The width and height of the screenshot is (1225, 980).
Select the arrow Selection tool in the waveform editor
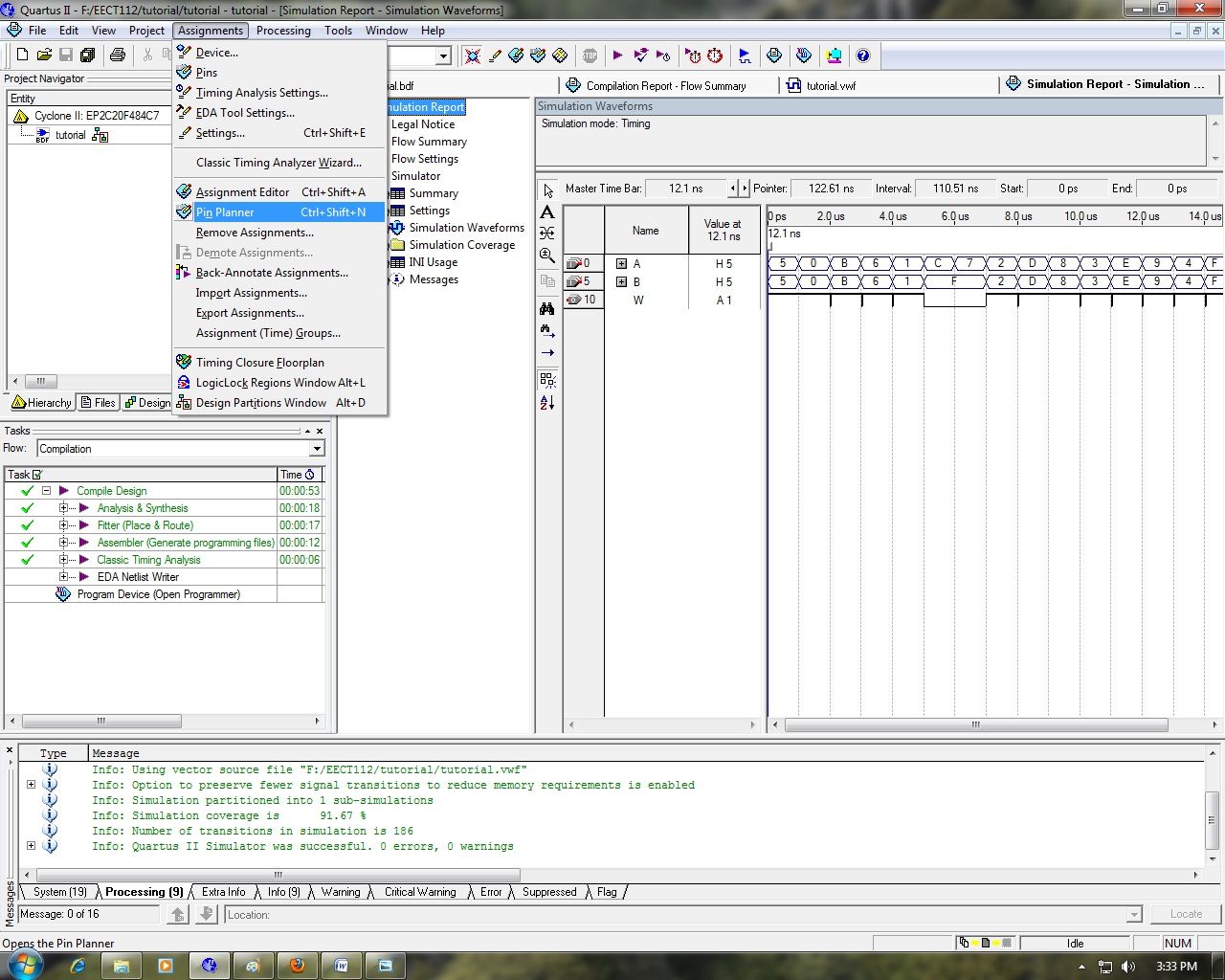tap(546, 189)
